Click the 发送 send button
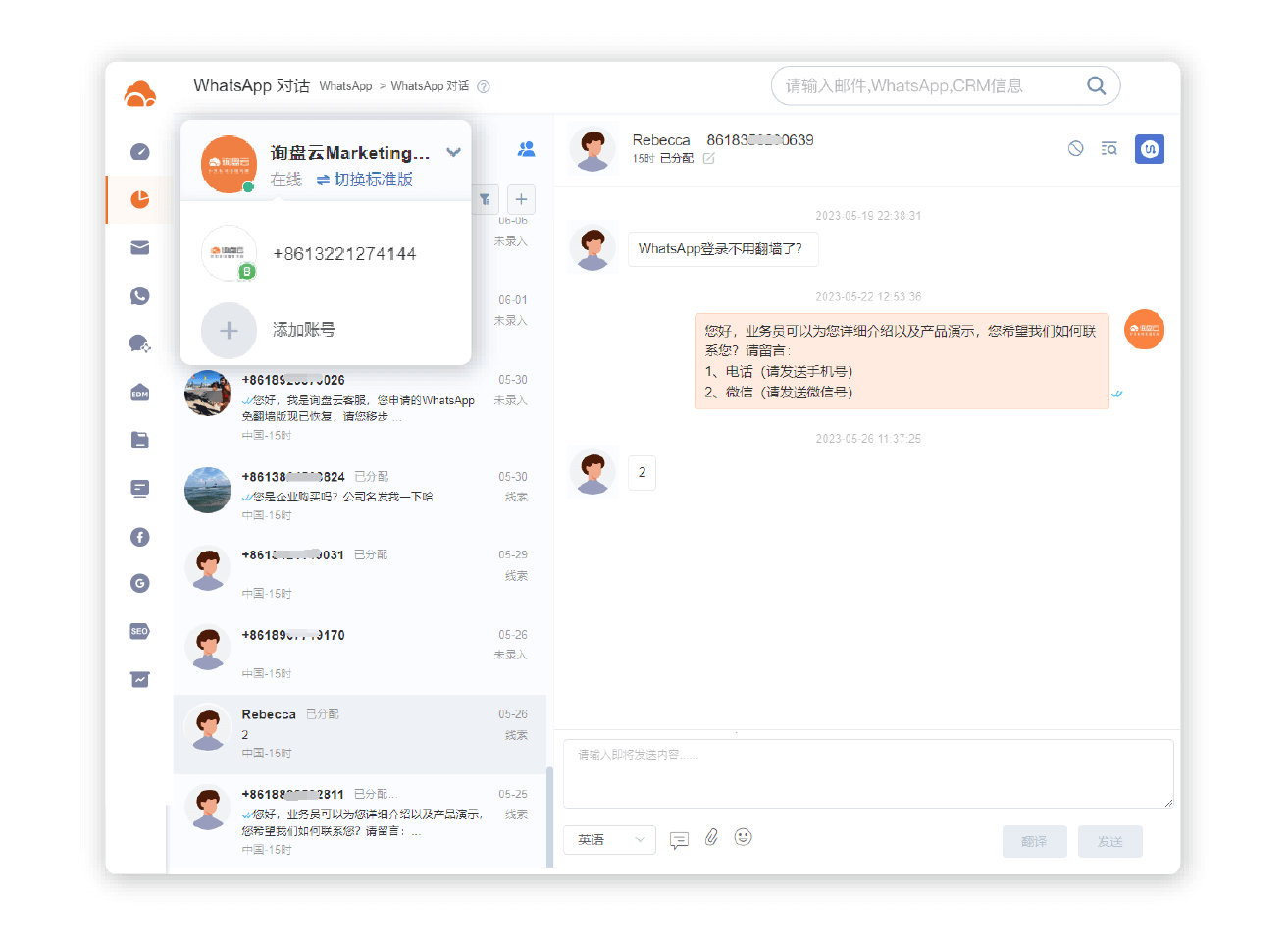Viewport: 1288px width, 947px height. (x=1110, y=842)
